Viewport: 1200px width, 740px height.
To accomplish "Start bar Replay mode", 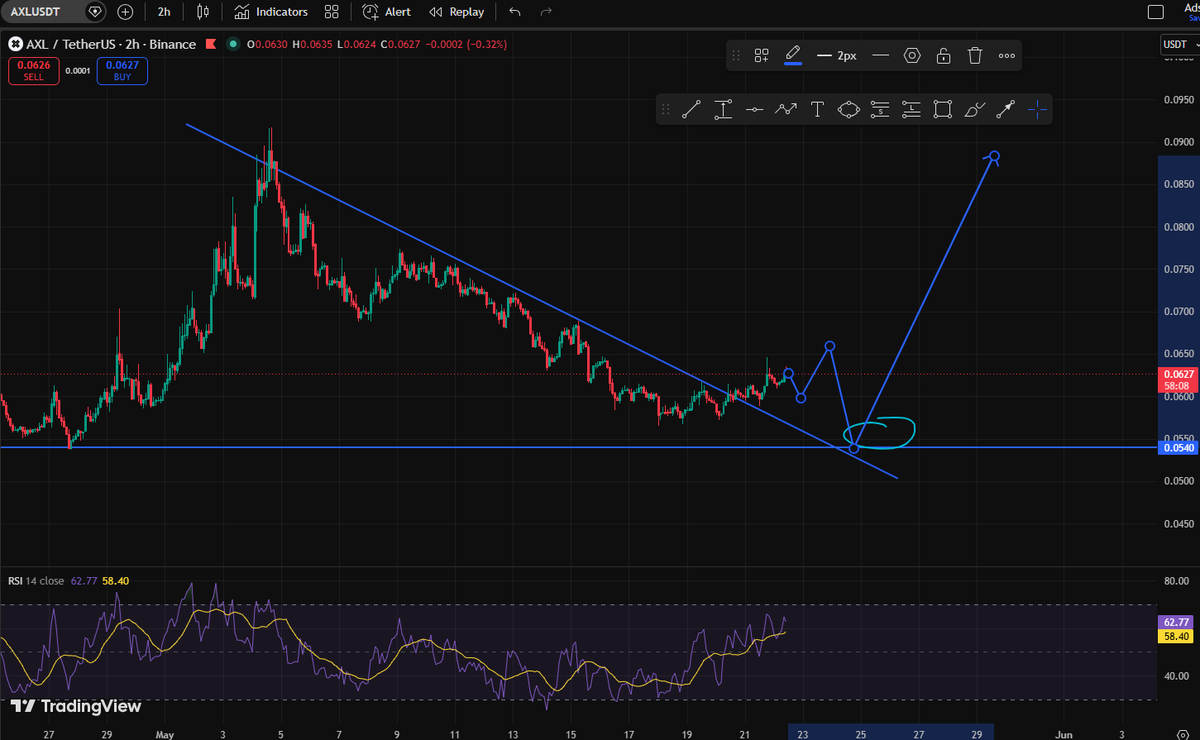I will (457, 12).
